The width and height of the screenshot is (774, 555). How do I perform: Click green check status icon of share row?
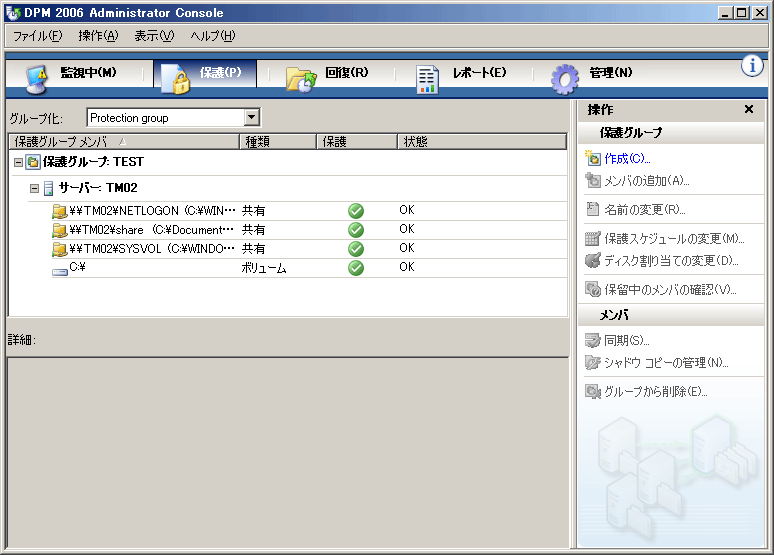[x=356, y=230]
